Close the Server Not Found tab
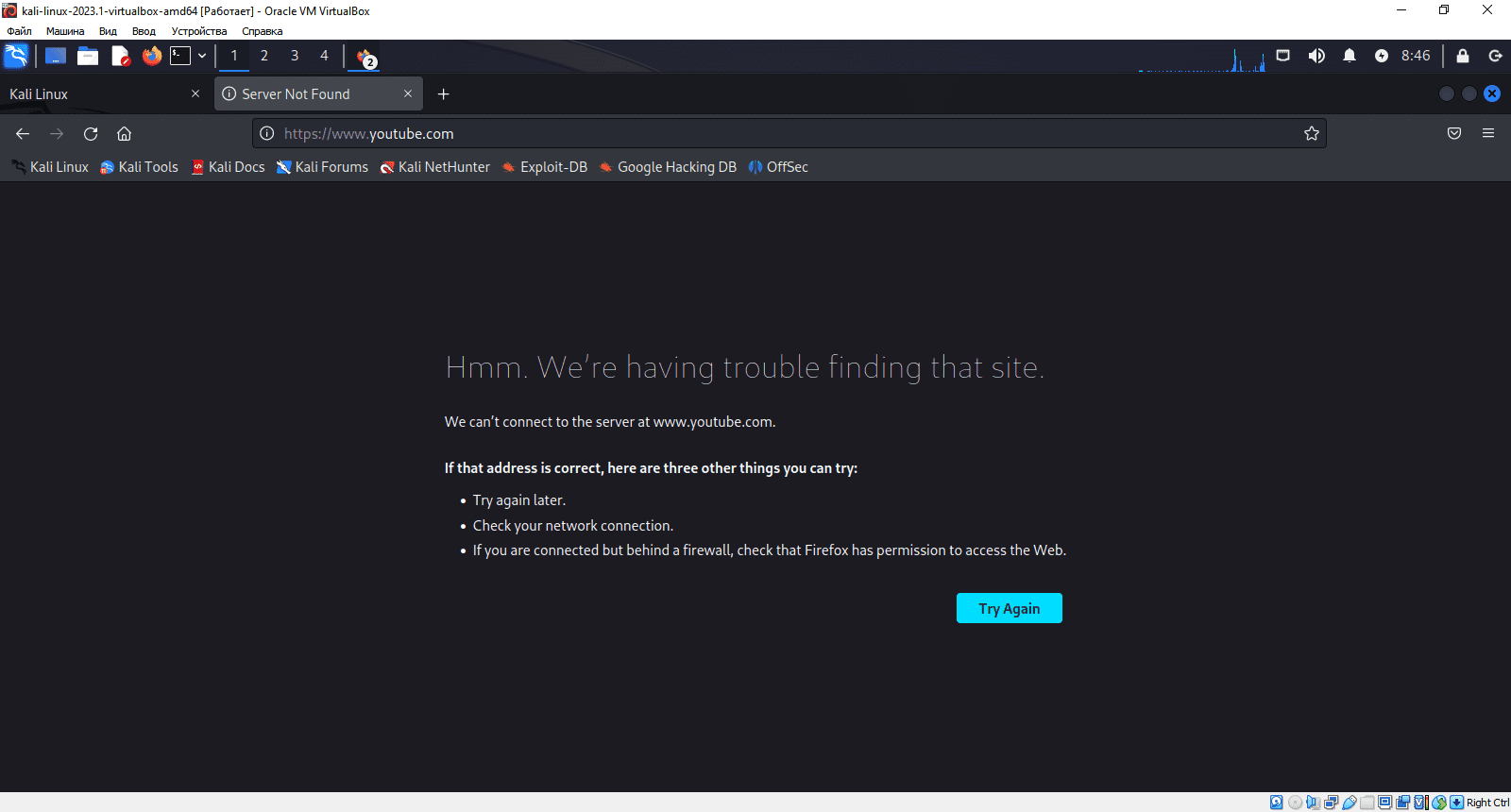The image size is (1511, 812). click(x=408, y=93)
